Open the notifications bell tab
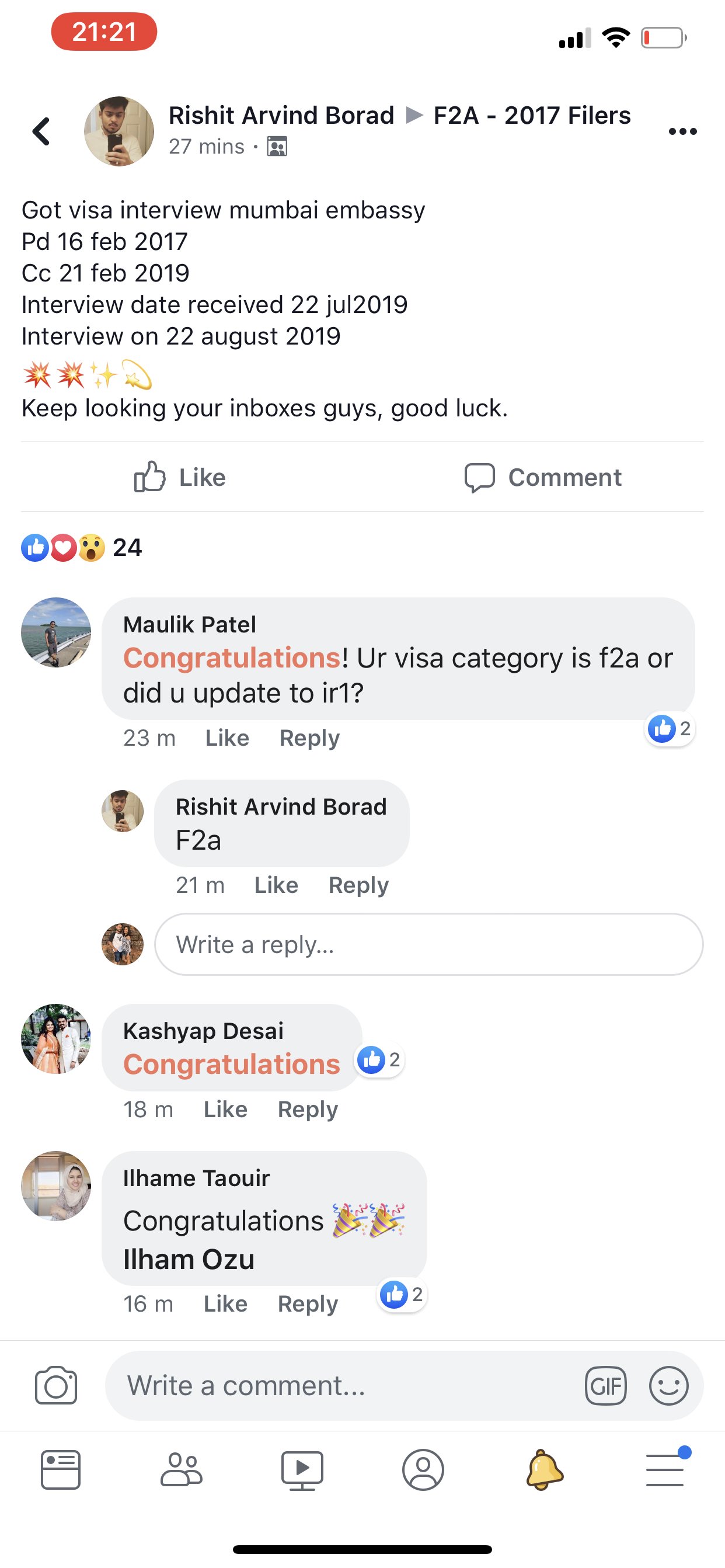Image resolution: width=725 pixels, height=1568 pixels. (545, 1470)
